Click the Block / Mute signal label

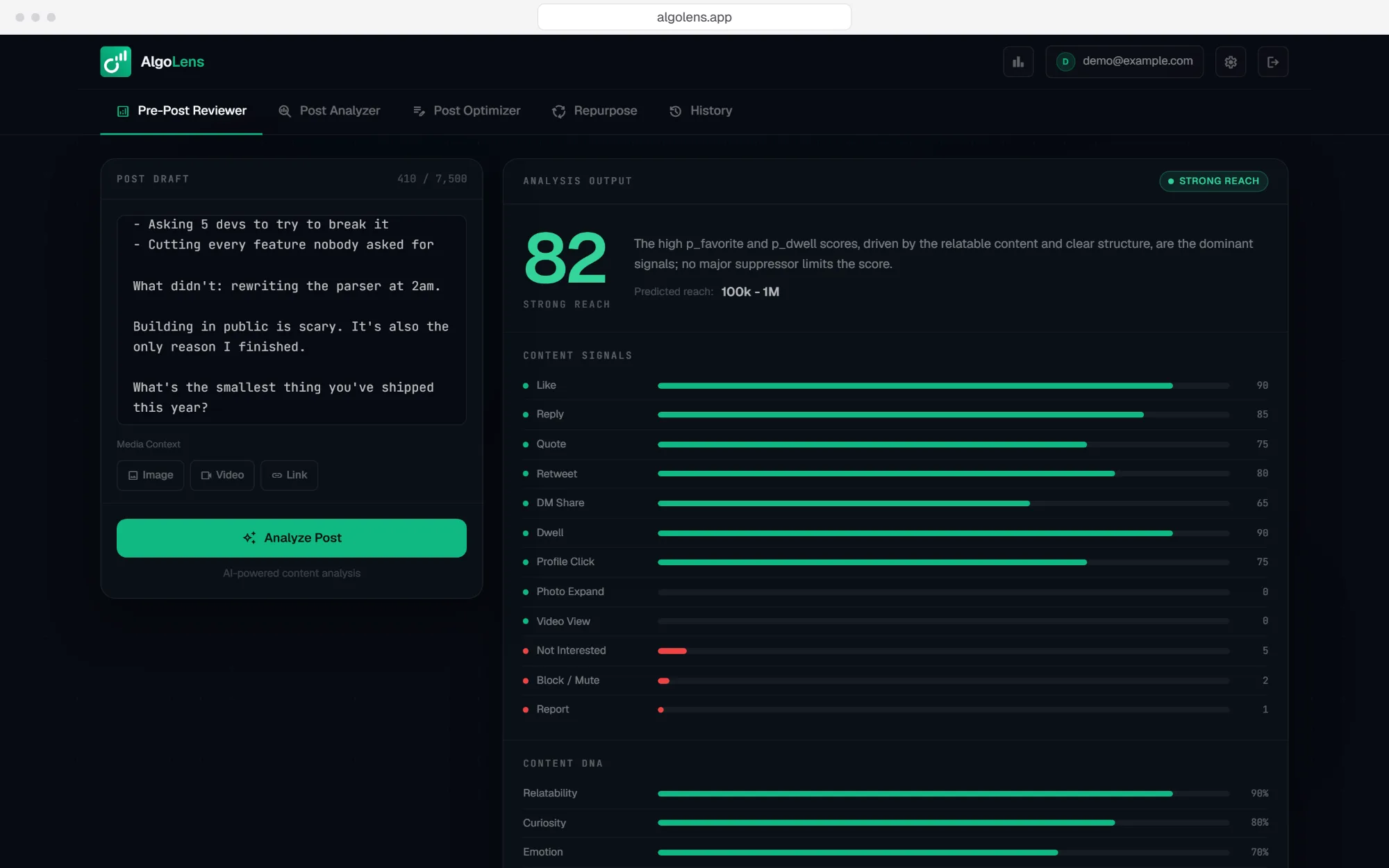[567, 681]
